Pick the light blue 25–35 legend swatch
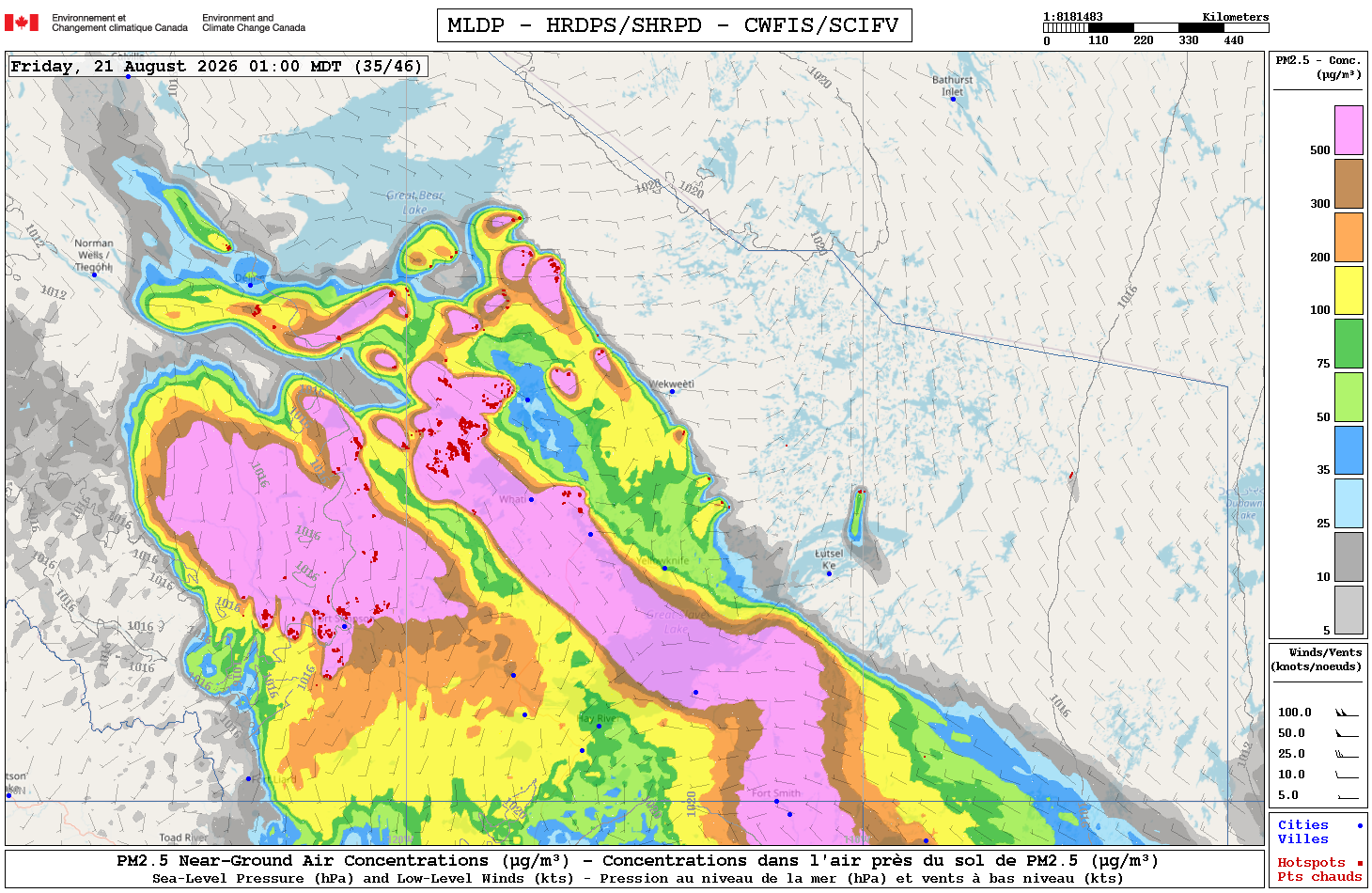Screen dimensions: 1372x893 (x=1349, y=504)
